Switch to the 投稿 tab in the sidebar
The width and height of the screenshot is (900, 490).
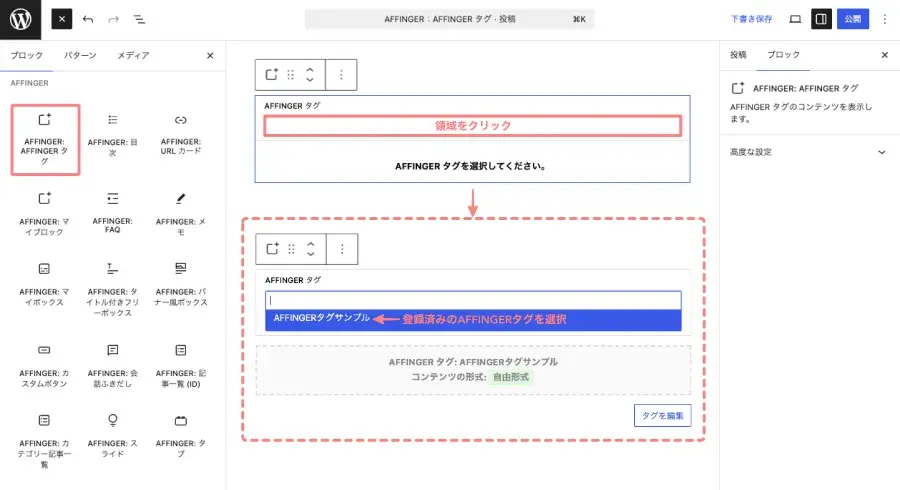click(738, 55)
